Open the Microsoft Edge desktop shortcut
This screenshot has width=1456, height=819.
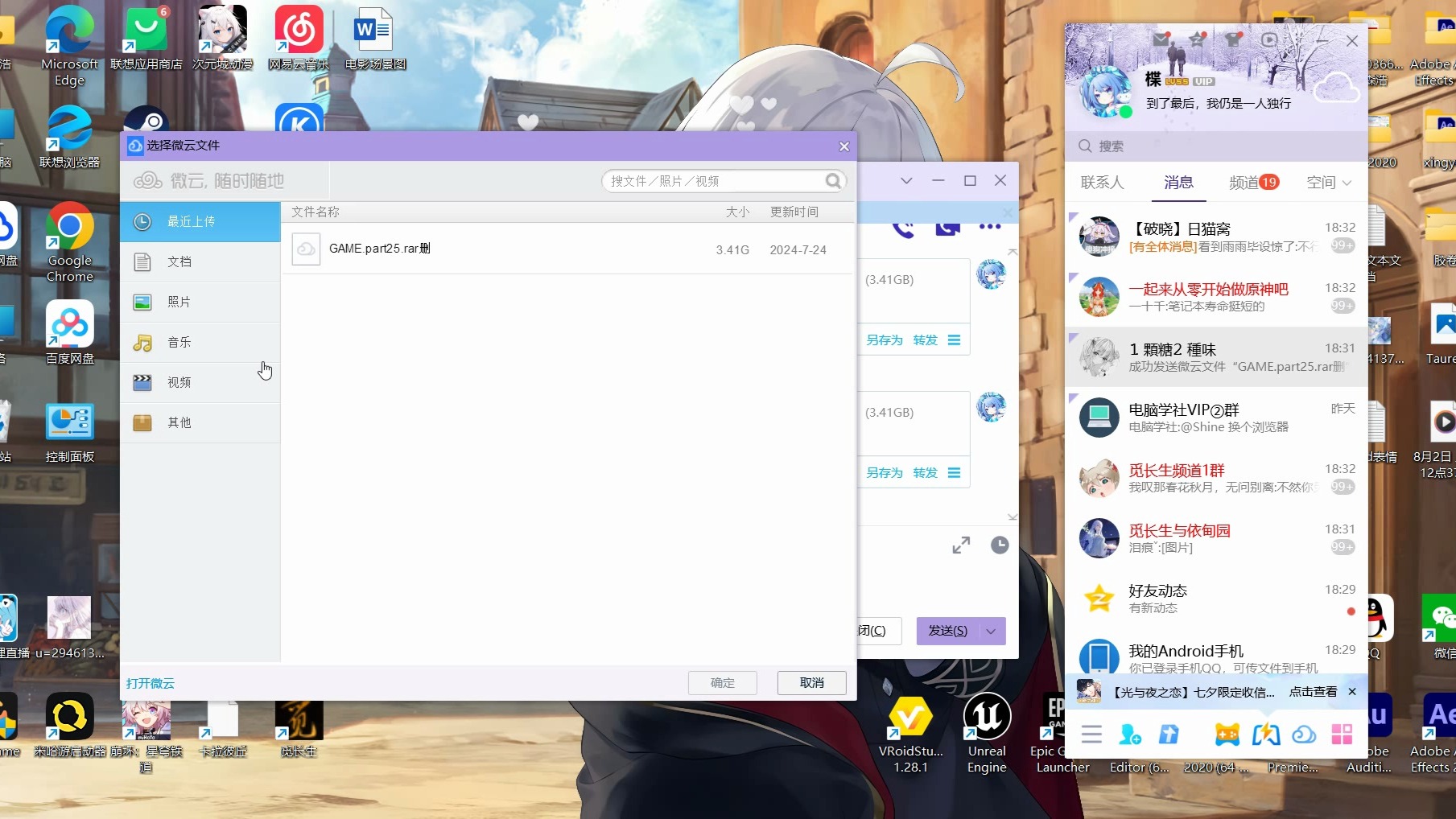point(70,47)
